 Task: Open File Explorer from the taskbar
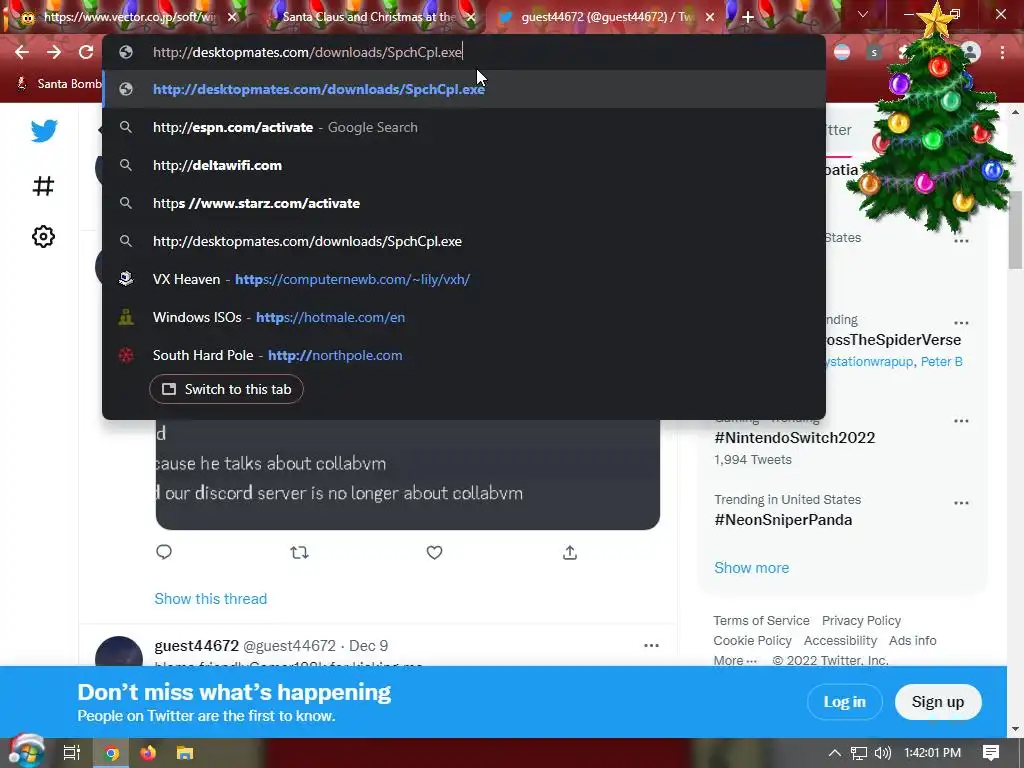coord(185,753)
